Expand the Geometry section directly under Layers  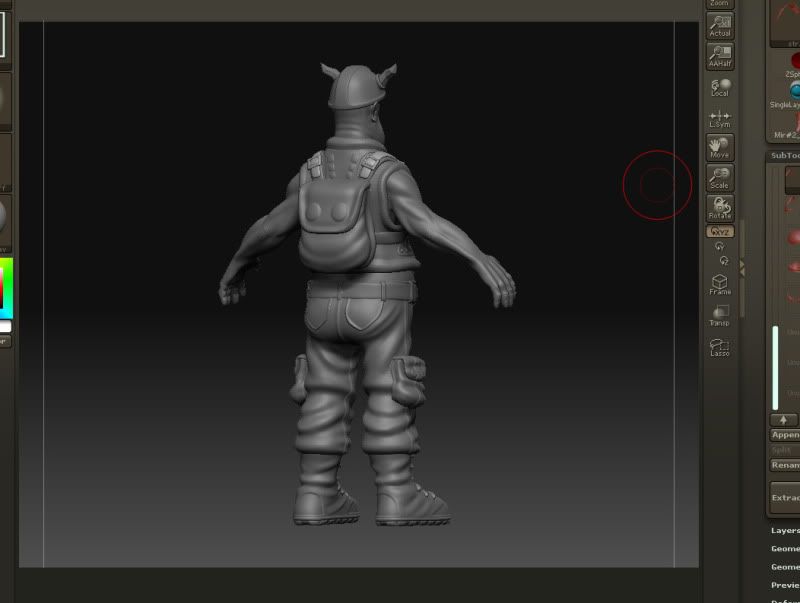click(x=785, y=549)
